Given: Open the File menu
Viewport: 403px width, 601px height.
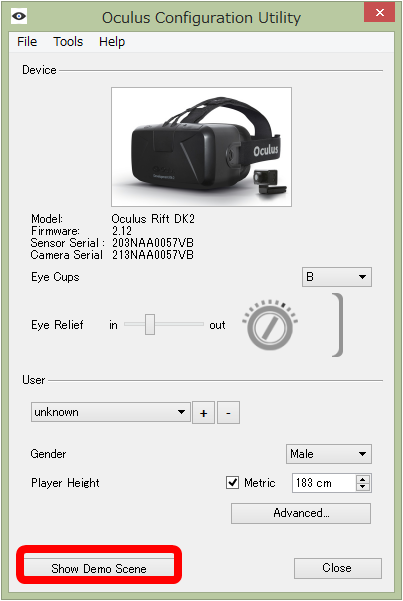Looking at the screenshot, I should [27, 41].
